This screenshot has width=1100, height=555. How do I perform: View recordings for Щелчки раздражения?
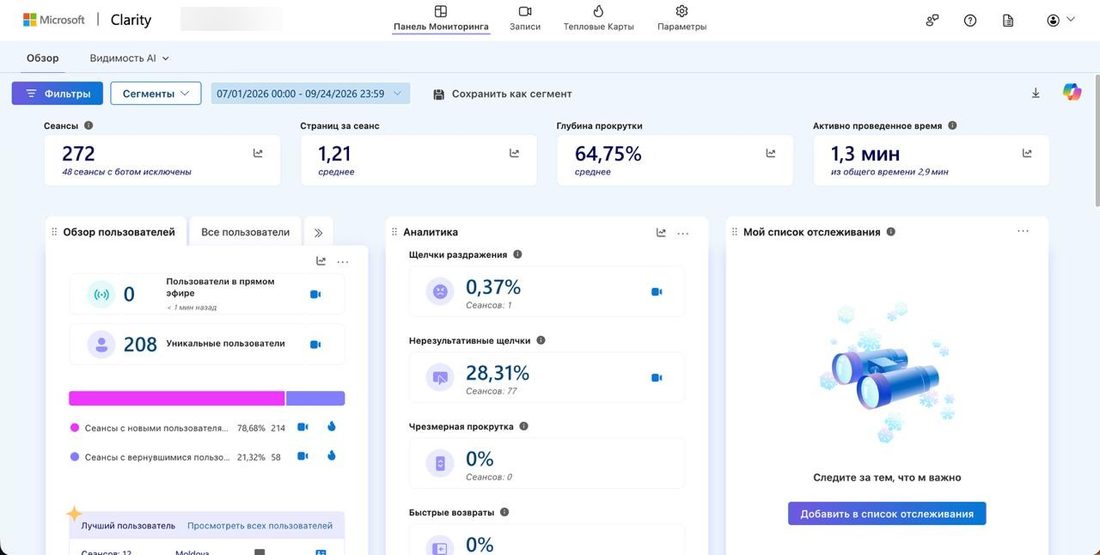[x=657, y=292]
